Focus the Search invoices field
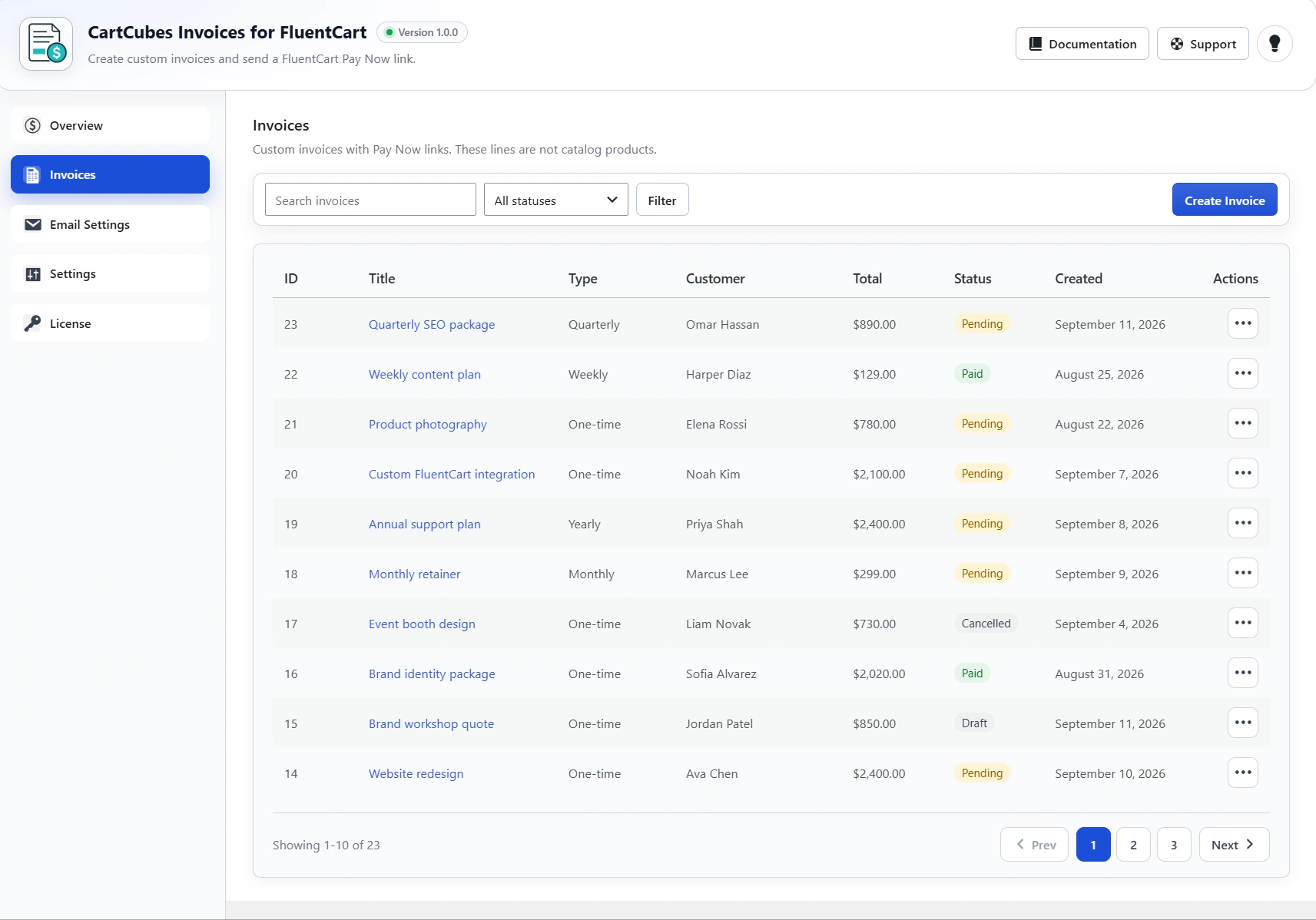The width and height of the screenshot is (1316, 920). (370, 200)
